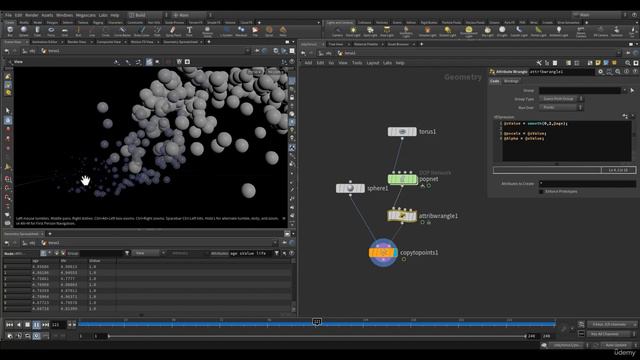Click the wrench tools icon in network toolbar
Viewport: 640px width, 360px height.
539,63
